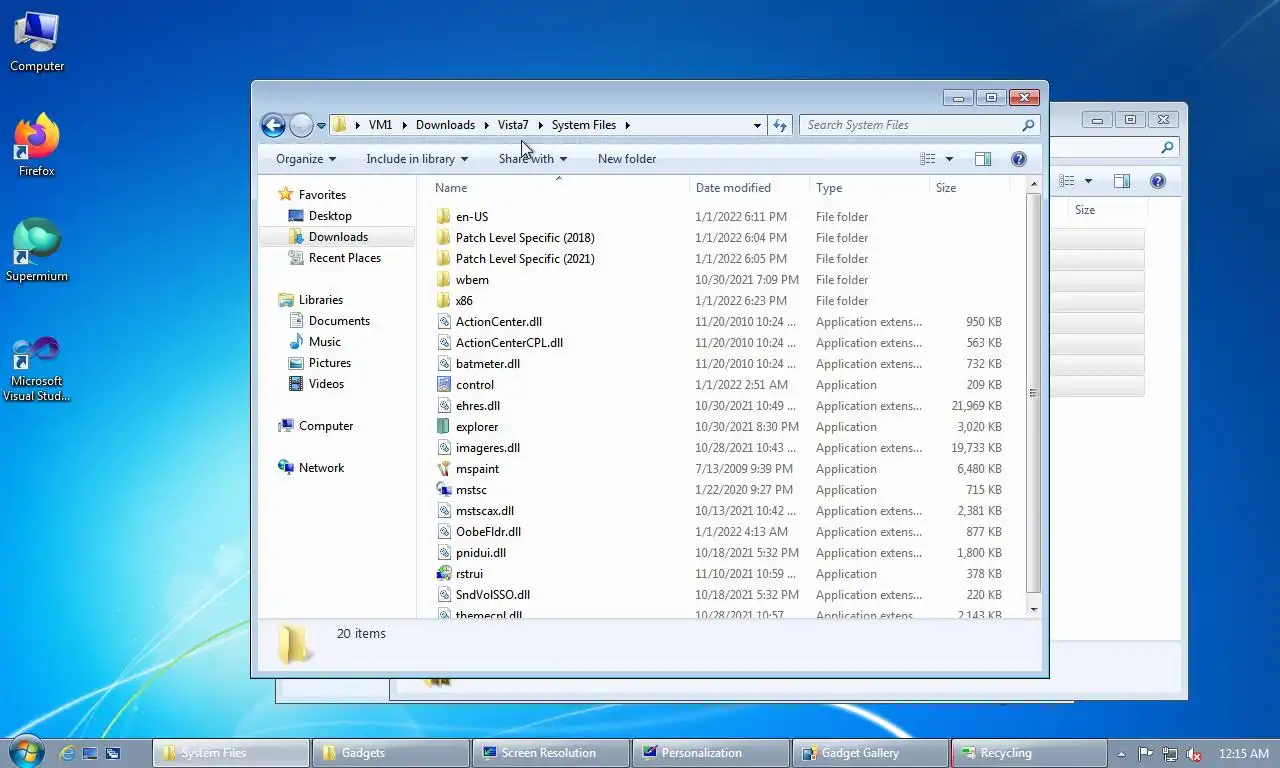Click the New folder button

[627, 159]
